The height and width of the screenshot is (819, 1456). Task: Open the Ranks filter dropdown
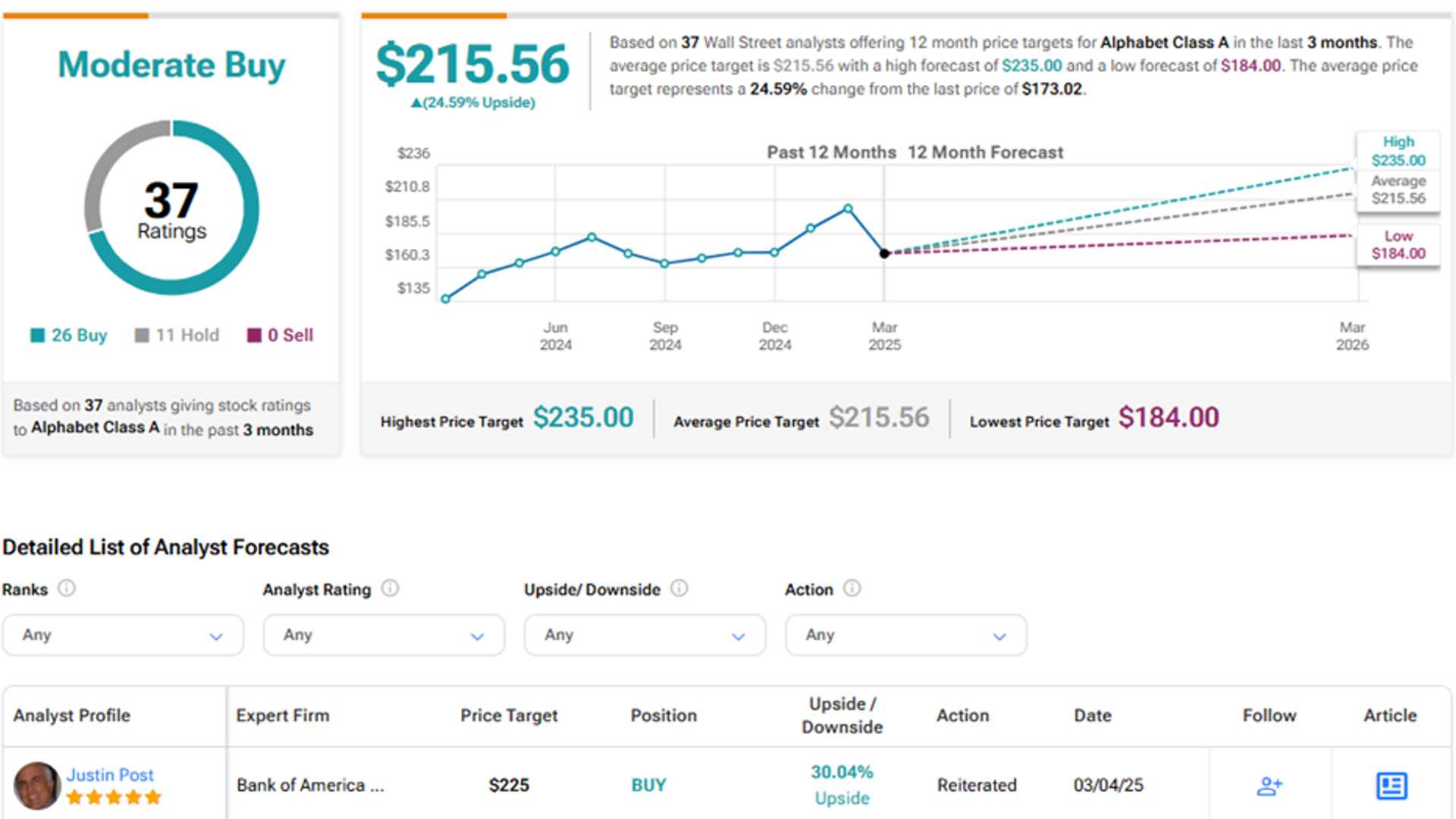(123, 635)
